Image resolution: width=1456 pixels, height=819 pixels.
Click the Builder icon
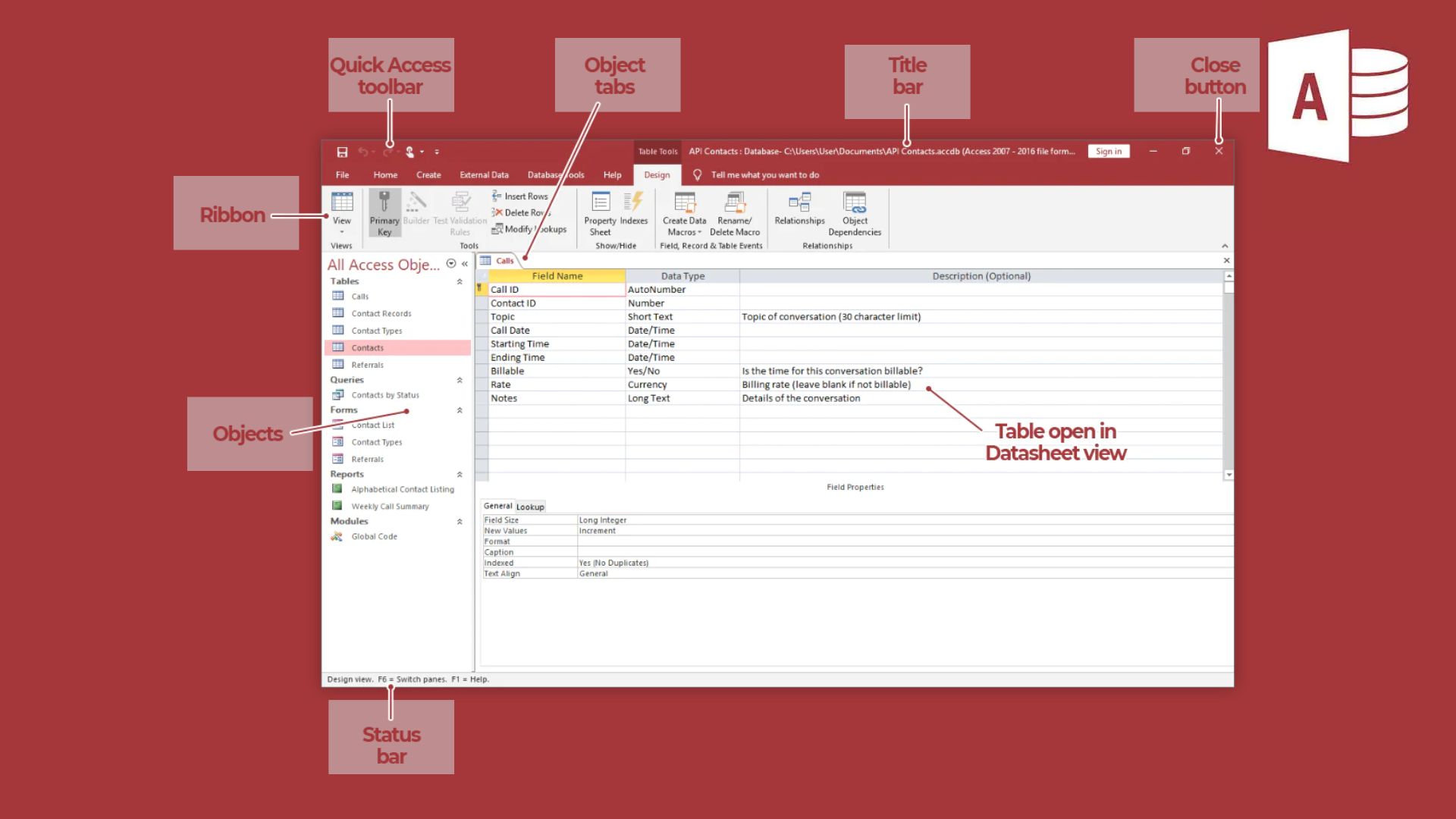(x=416, y=209)
